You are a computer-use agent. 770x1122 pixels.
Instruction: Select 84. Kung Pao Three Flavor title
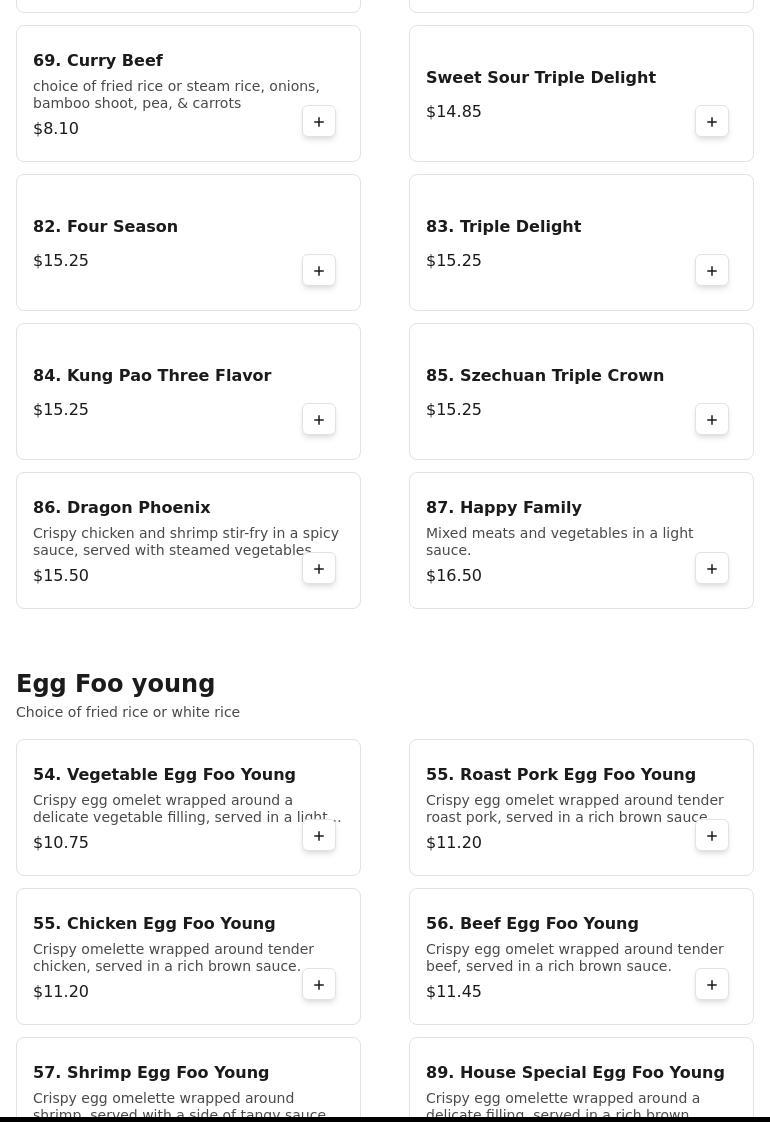pos(152,375)
